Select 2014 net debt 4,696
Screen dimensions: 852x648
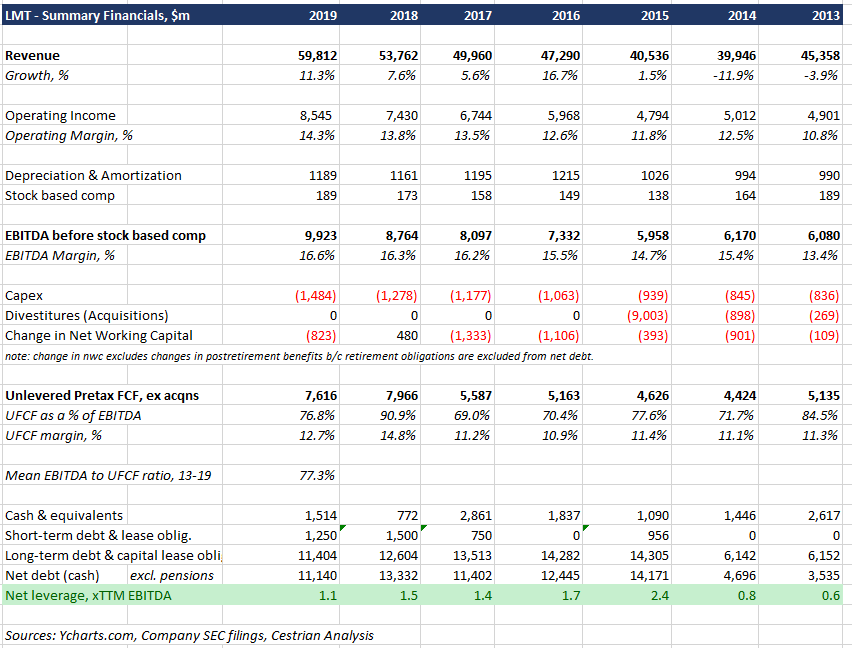[740, 575]
